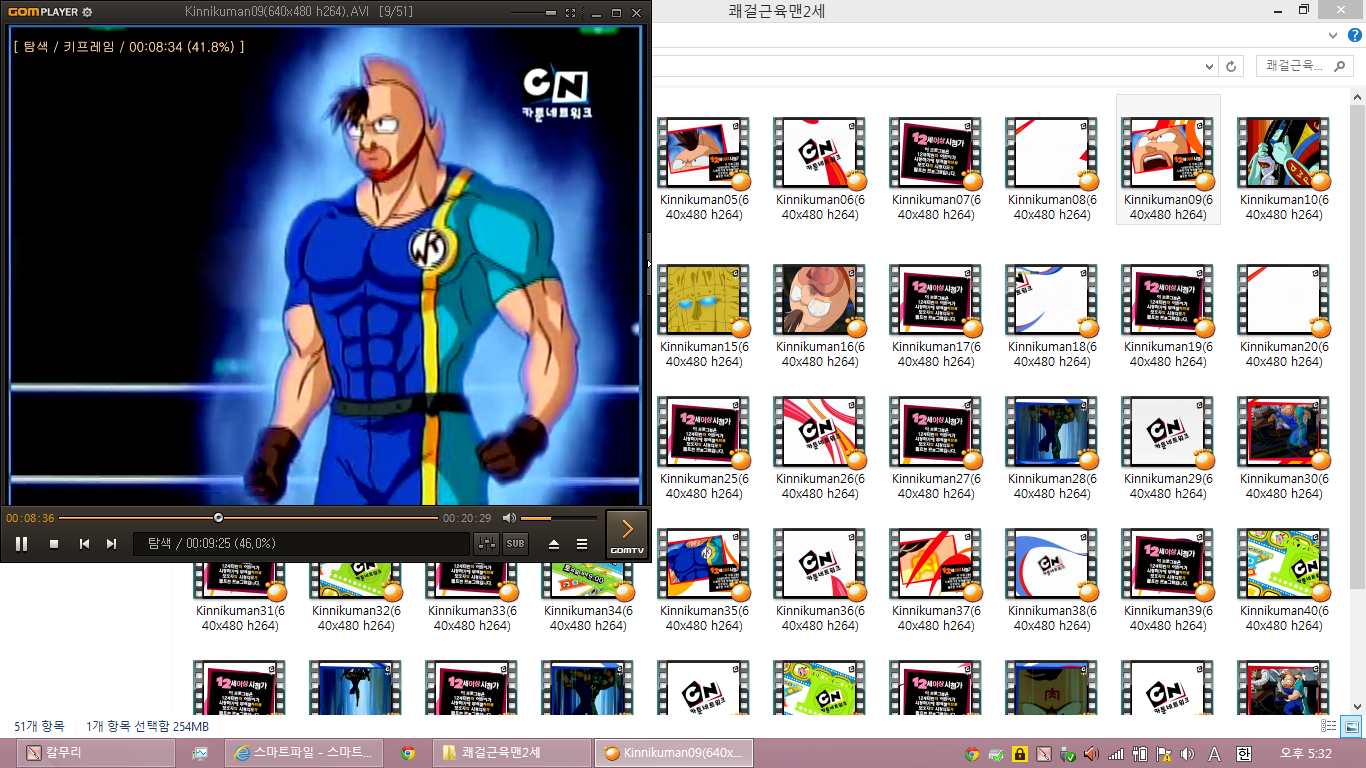Screen dimensions: 1366x768
Task: Select the Kinnikuman15 video file
Action: 703,317
